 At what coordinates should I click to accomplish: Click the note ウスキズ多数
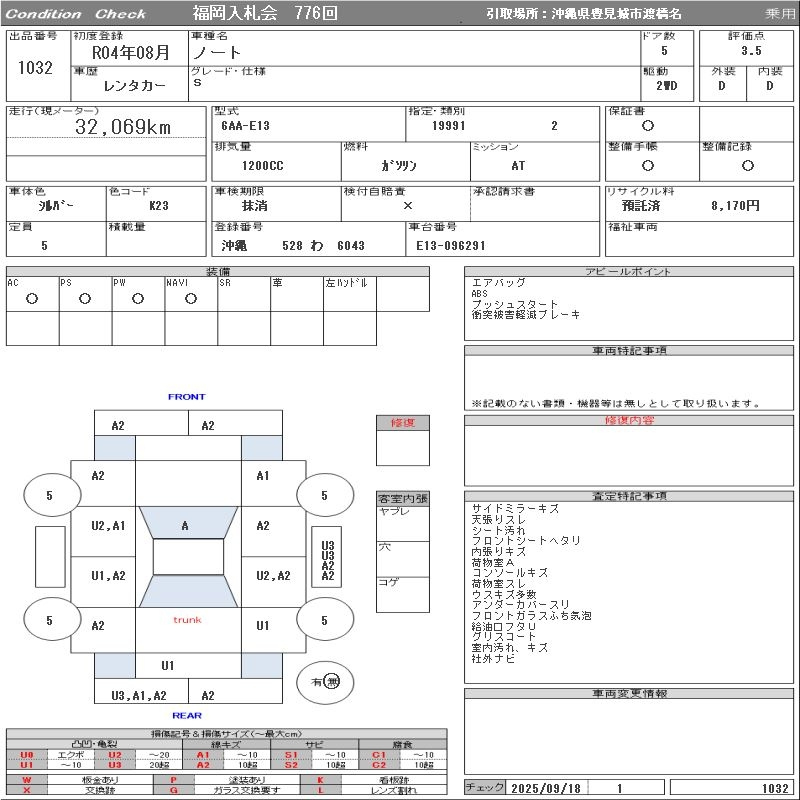point(504,594)
